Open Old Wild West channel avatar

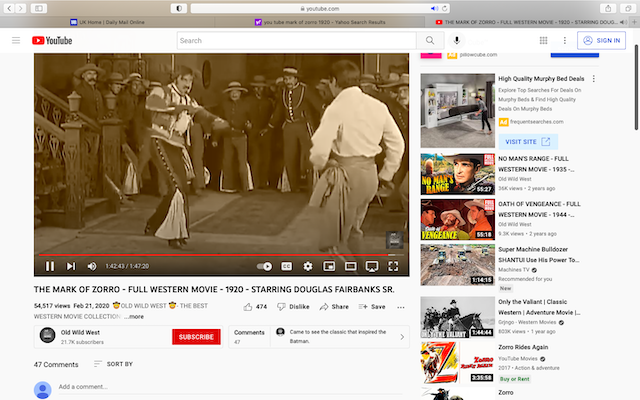point(47,336)
